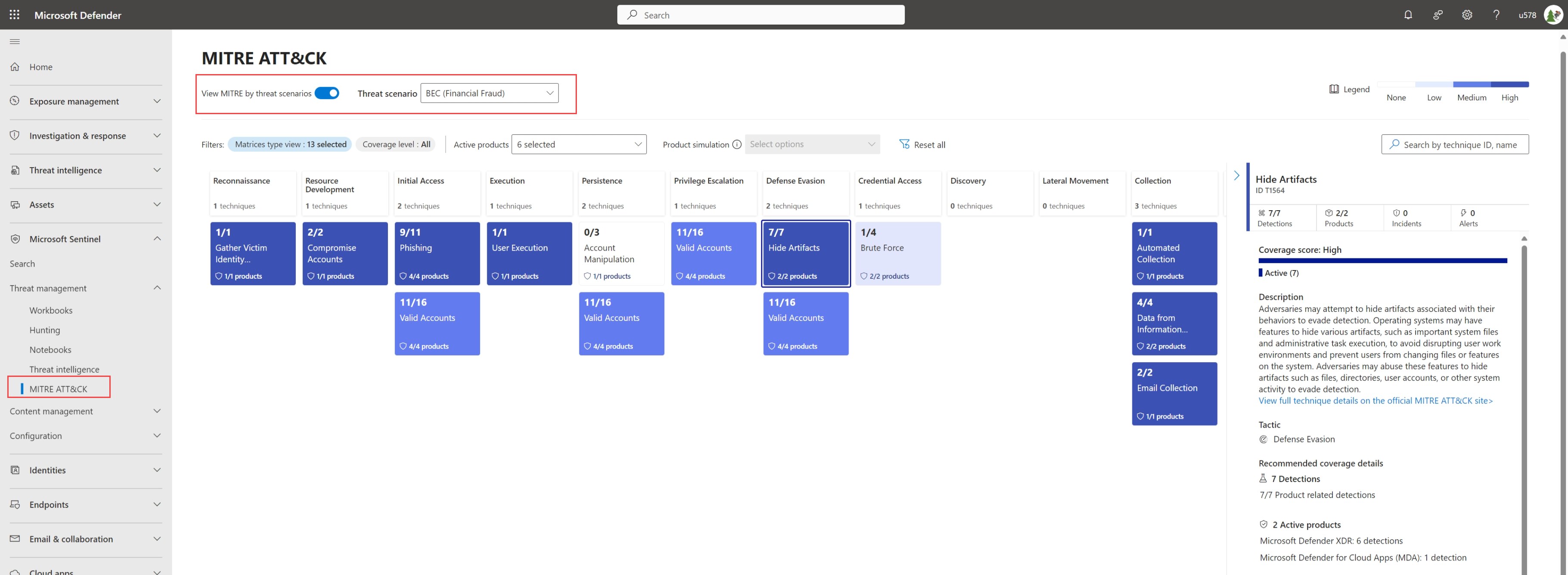The width and height of the screenshot is (1568, 575).
Task: Select the MITRE ATT&CK menu item
Action: [57, 389]
